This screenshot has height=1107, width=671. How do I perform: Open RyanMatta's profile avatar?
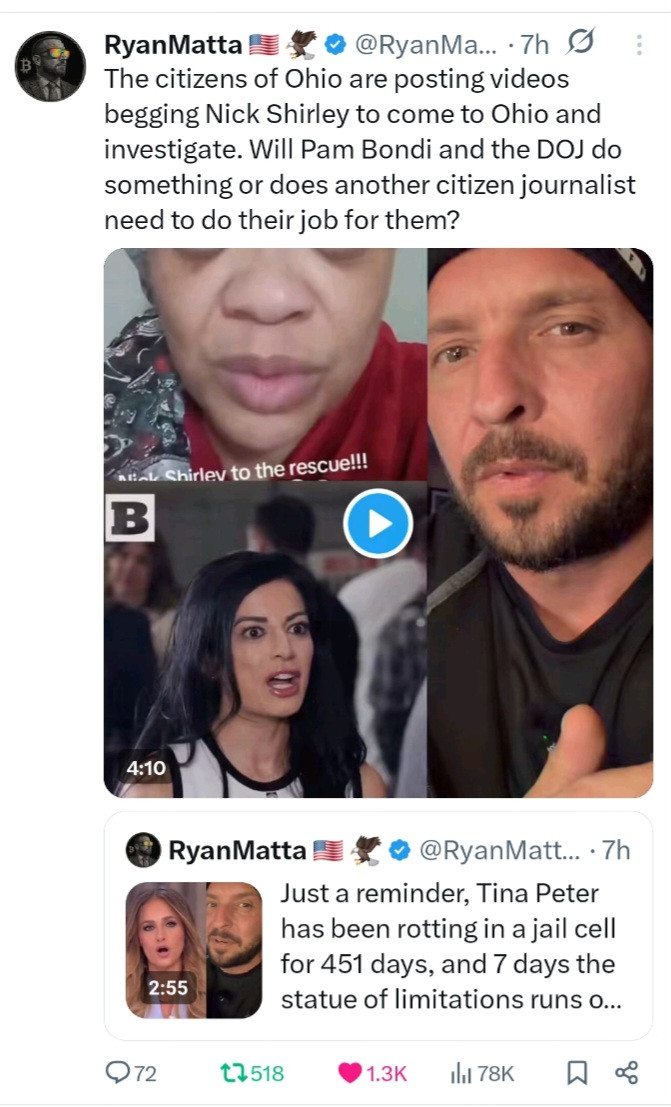coord(51,66)
